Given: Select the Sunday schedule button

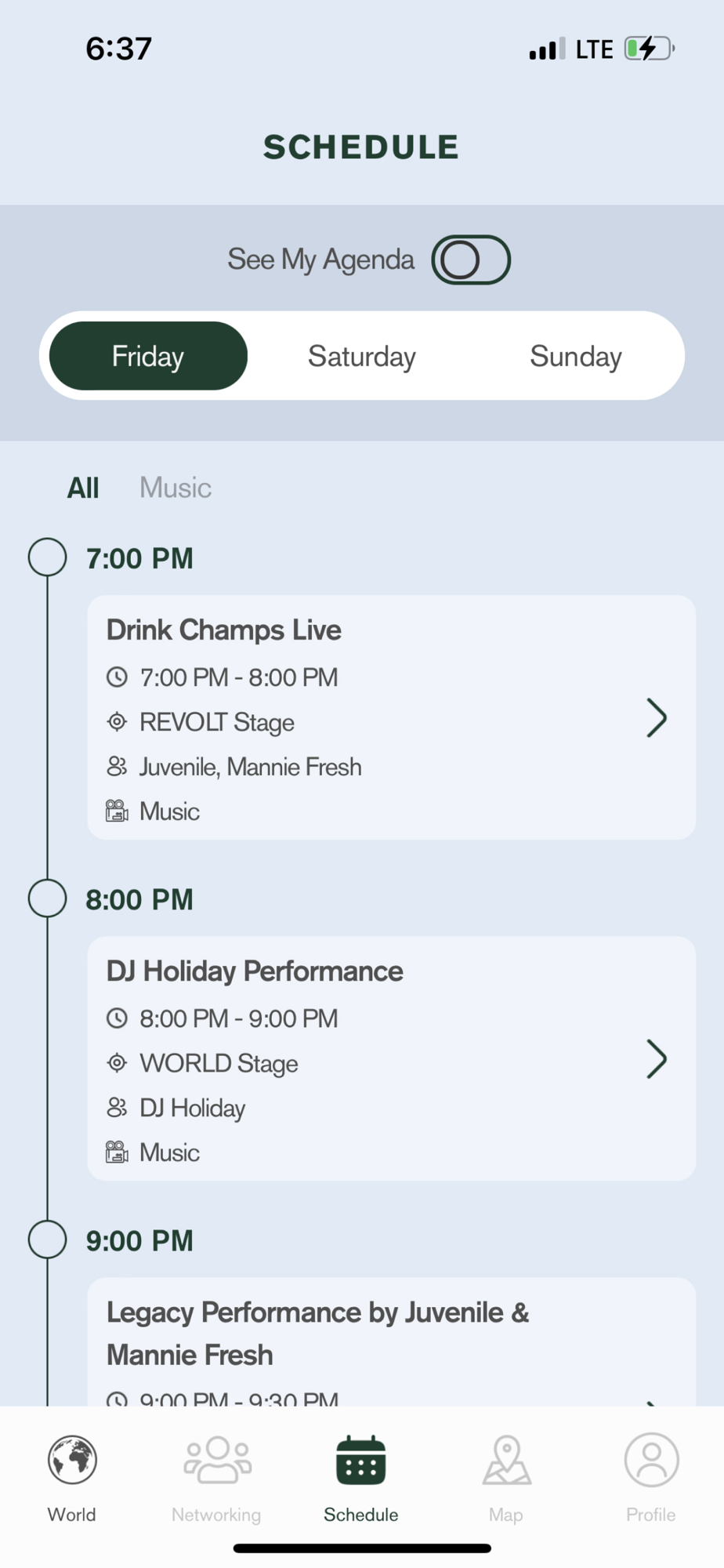Looking at the screenshot, I should coord(576,356).
